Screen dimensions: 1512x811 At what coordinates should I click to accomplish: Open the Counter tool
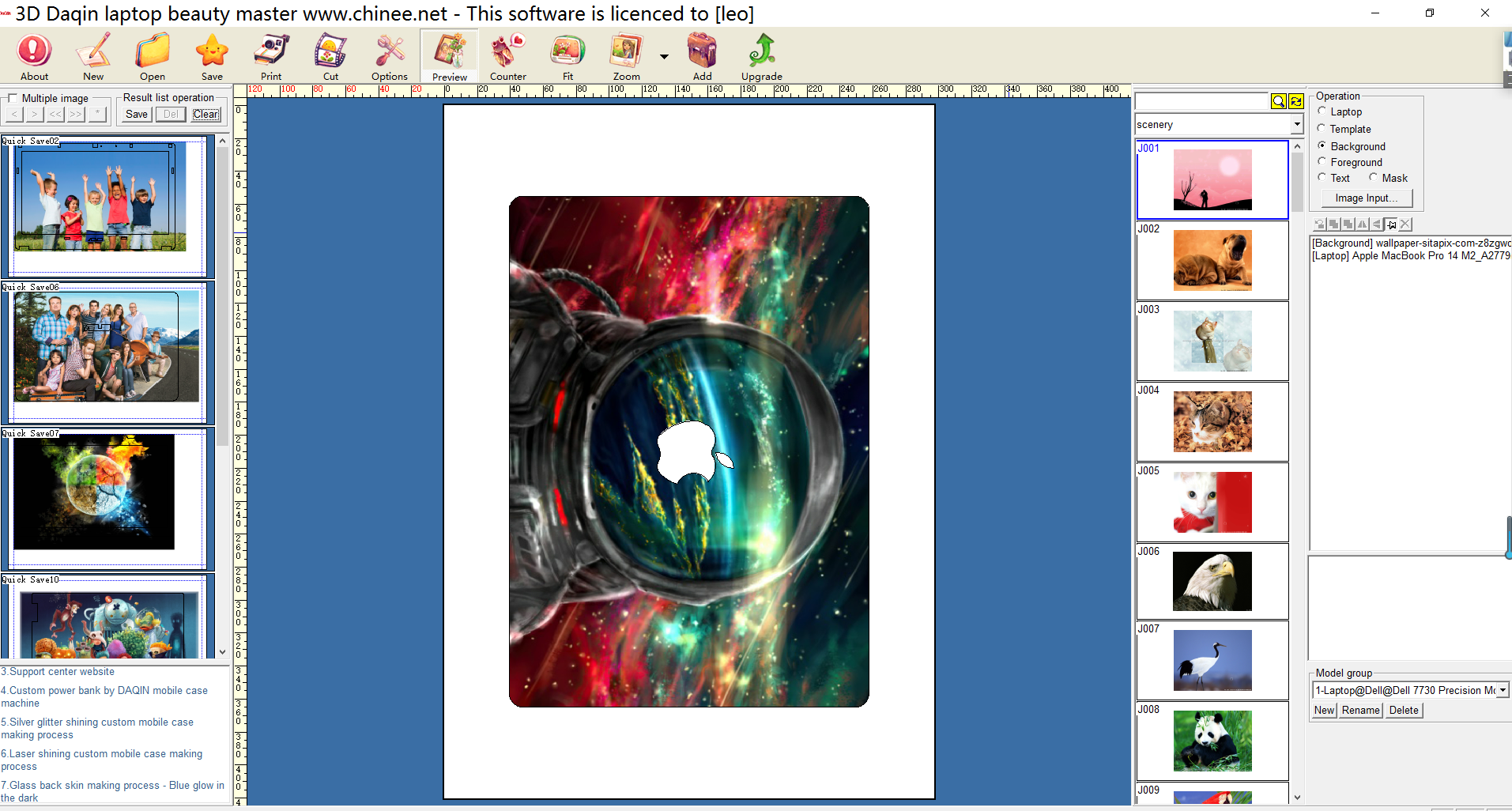(x=508, y=57)
